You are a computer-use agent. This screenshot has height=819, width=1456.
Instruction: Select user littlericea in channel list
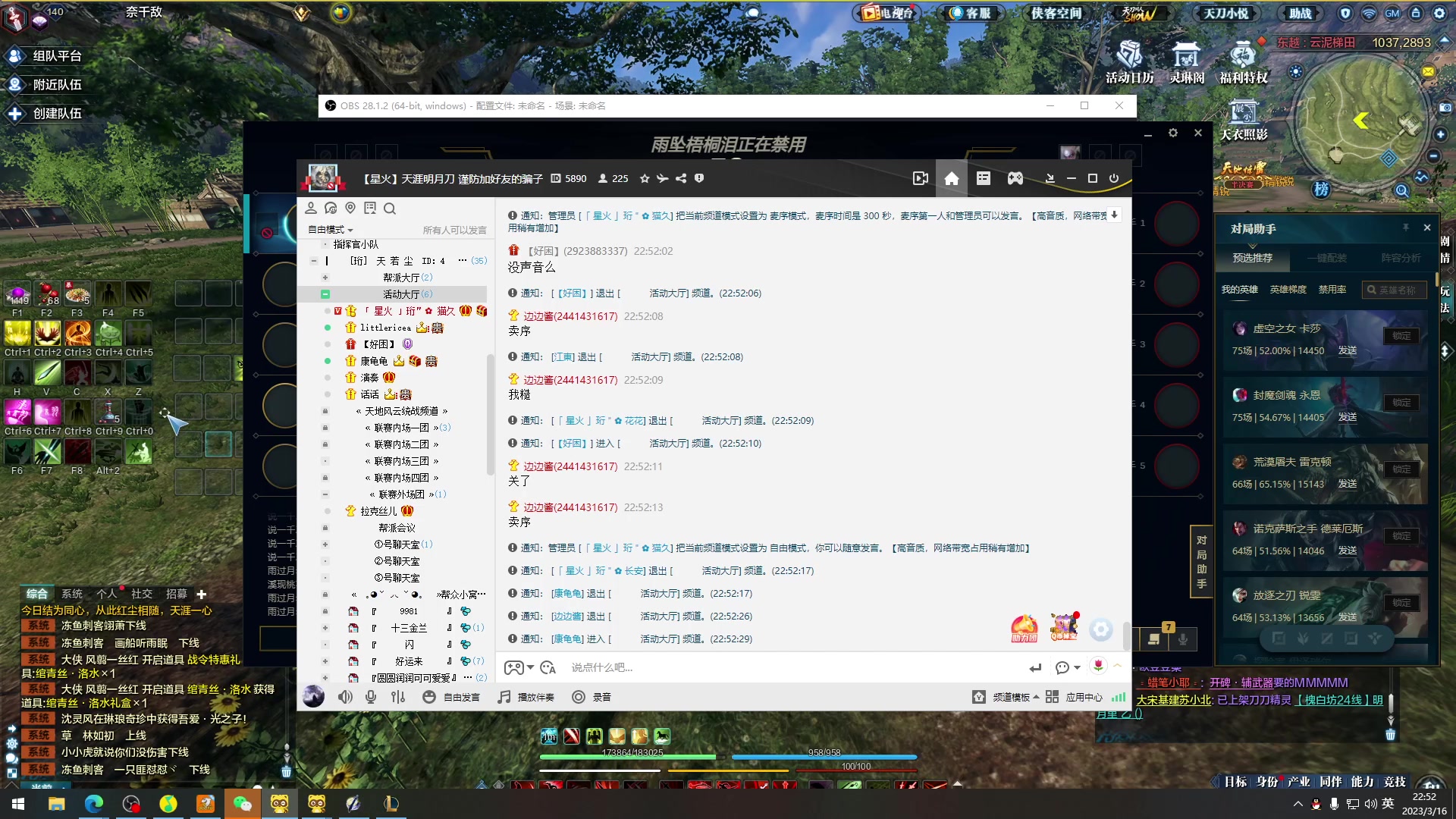point(385,328)
